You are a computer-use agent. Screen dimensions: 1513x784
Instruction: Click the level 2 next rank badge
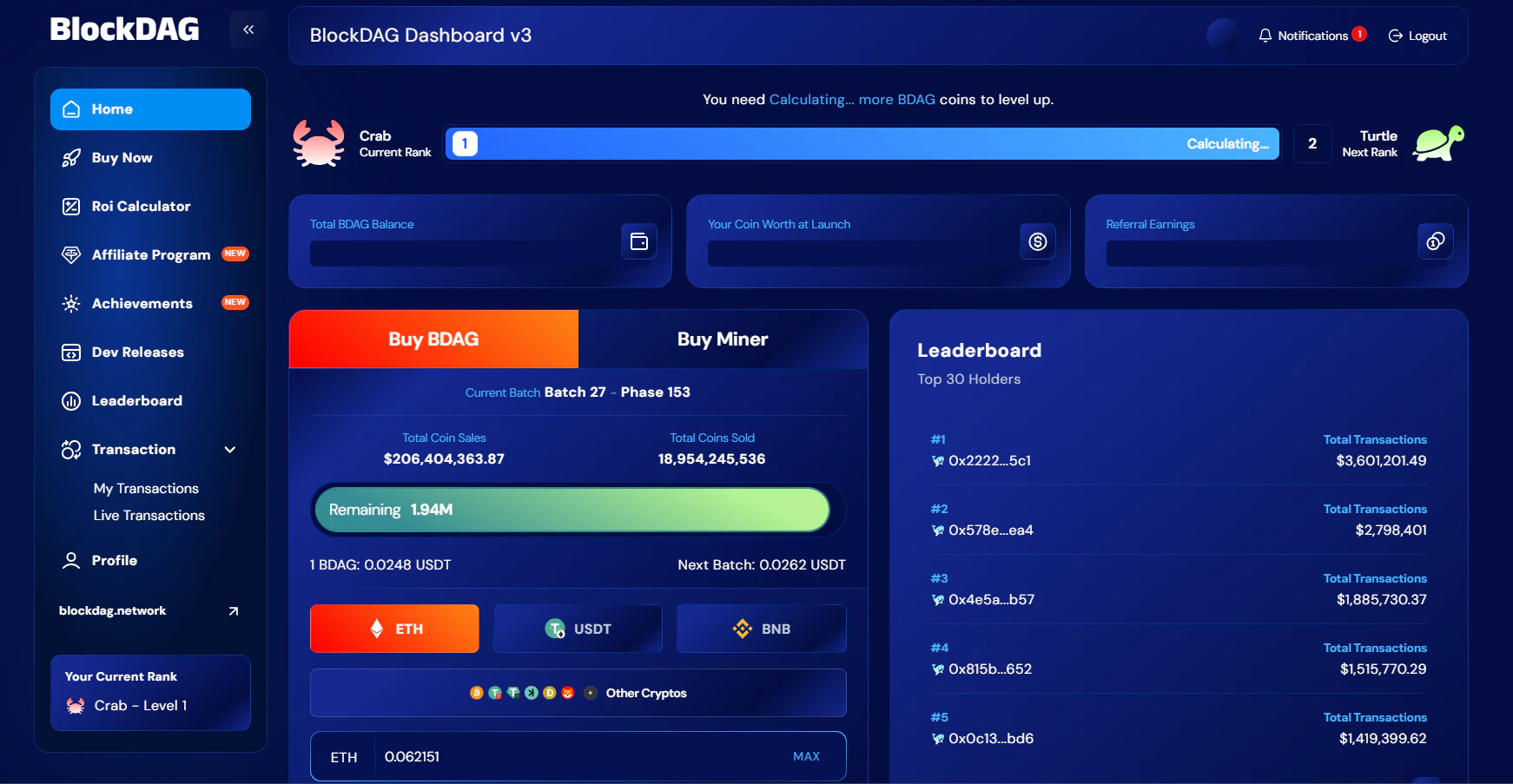[x=1312, y=143]
